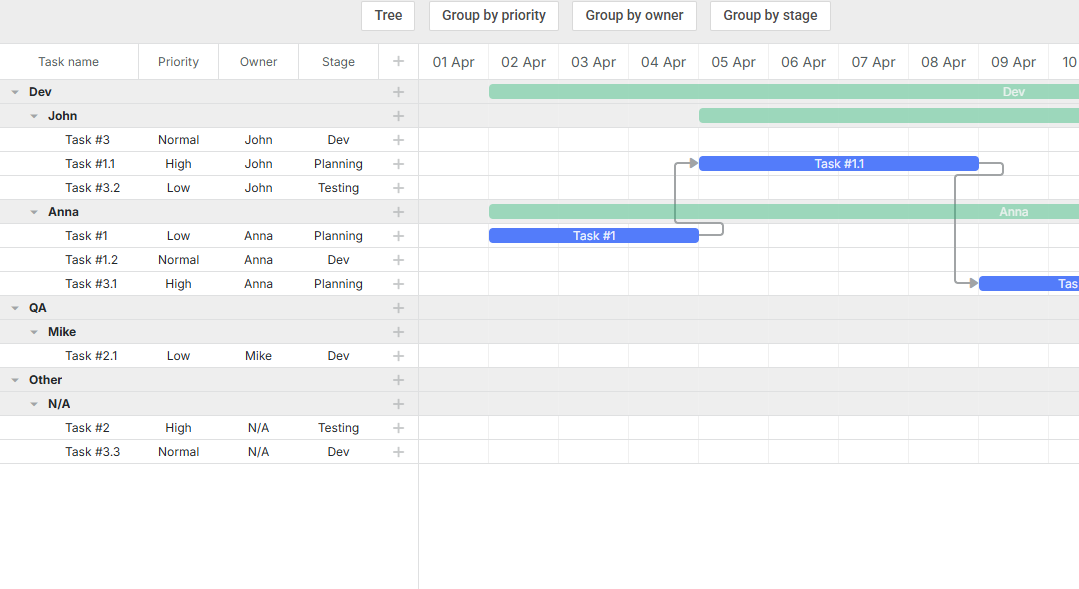The width and height of the screenshot is (1079, 589).
Task: Click the Group by priority button
Action: point(494,16)
